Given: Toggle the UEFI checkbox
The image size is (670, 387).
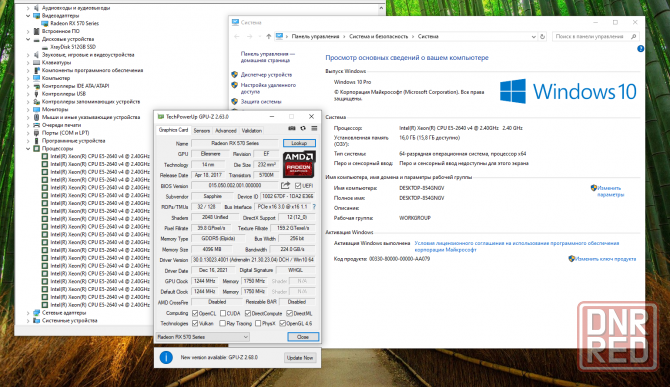Looking at the screenshot, I should [298, 186].
